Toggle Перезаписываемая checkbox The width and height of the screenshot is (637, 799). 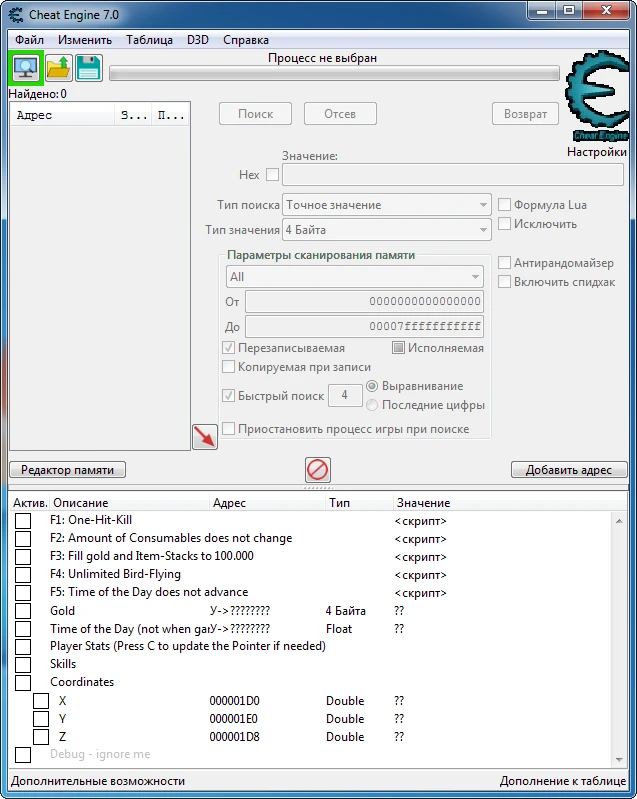pyautogui.click(x=228, y=348)
